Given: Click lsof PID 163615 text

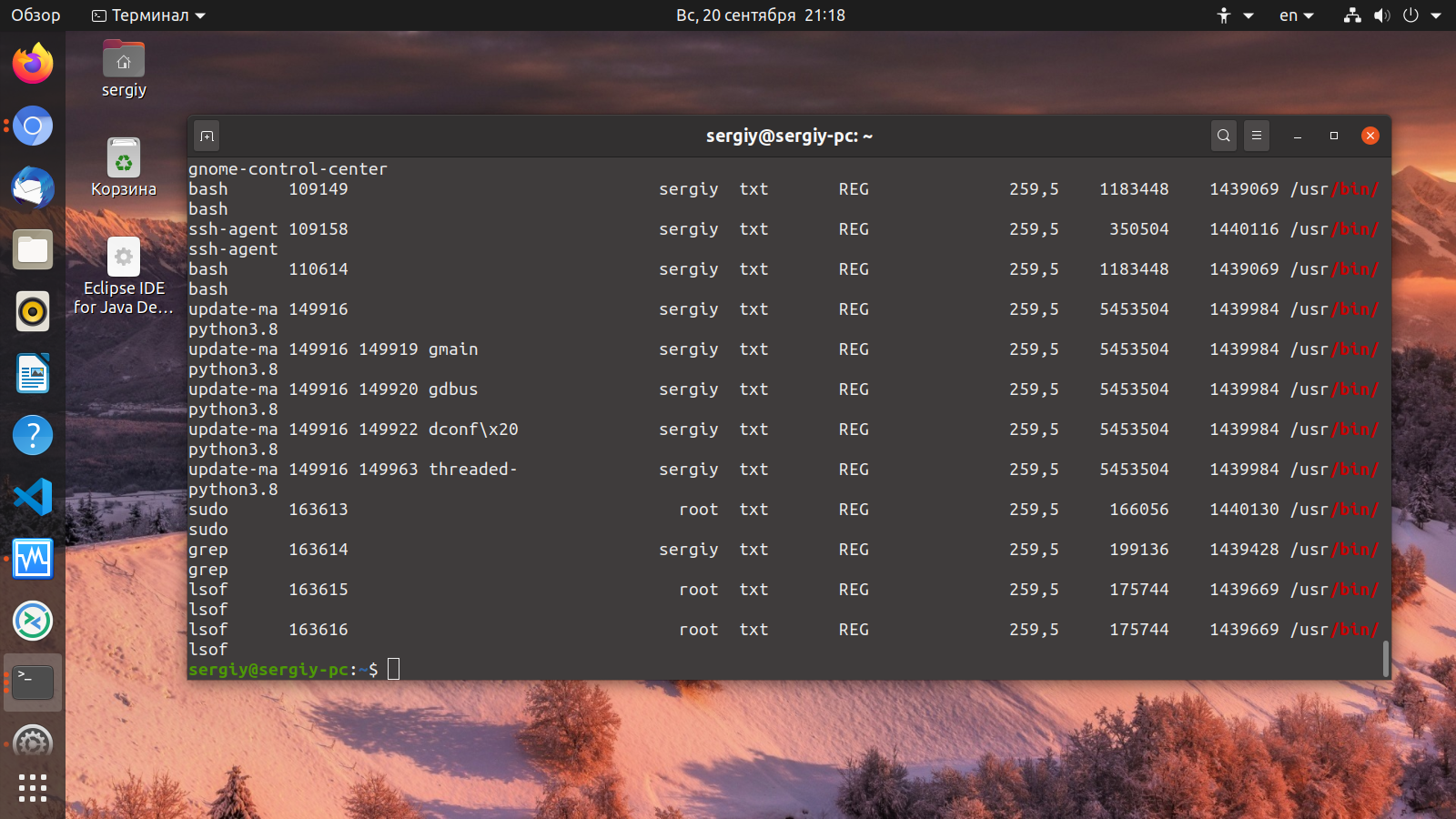Looking at the screenshot, I should [x=318, y=590].
